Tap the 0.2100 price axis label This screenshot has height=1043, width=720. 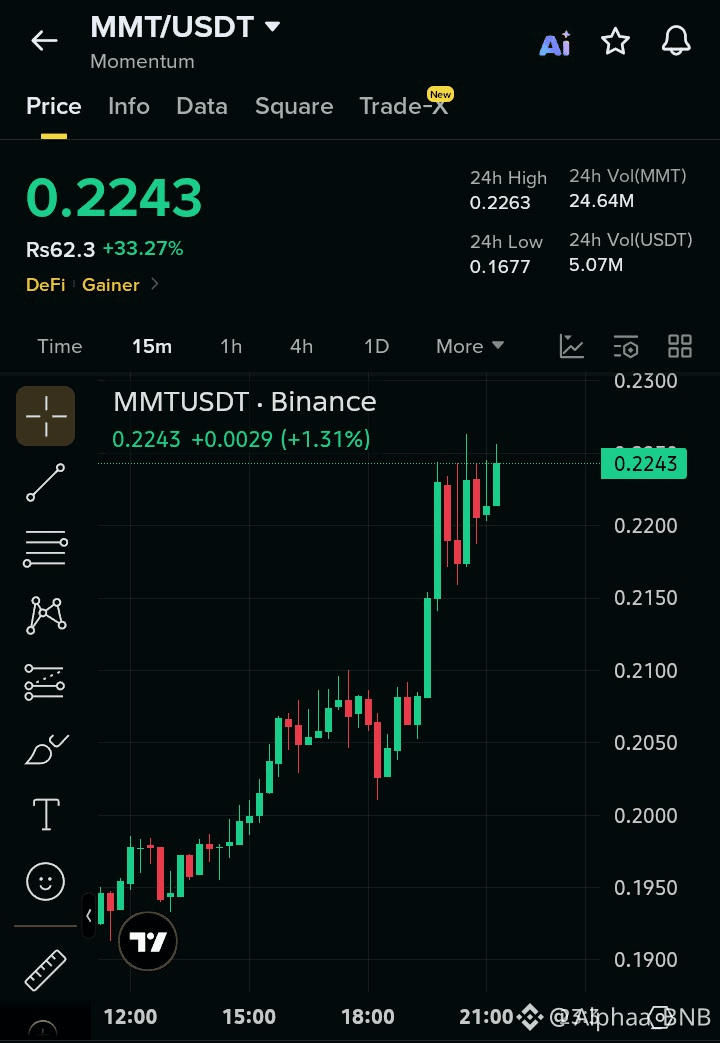tap(645, 670)
